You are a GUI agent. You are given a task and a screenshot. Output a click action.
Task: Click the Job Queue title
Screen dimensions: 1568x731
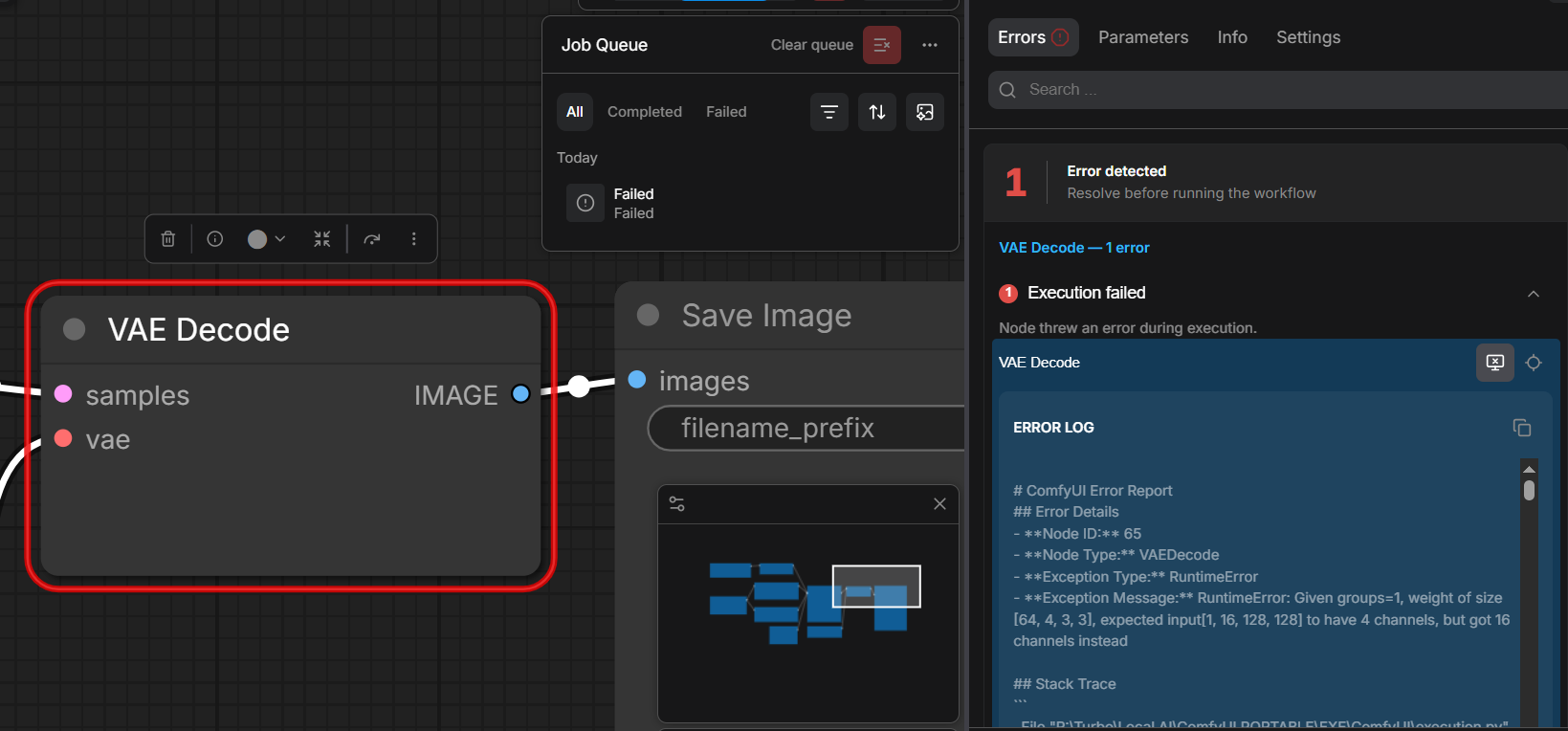pos(605,45)
